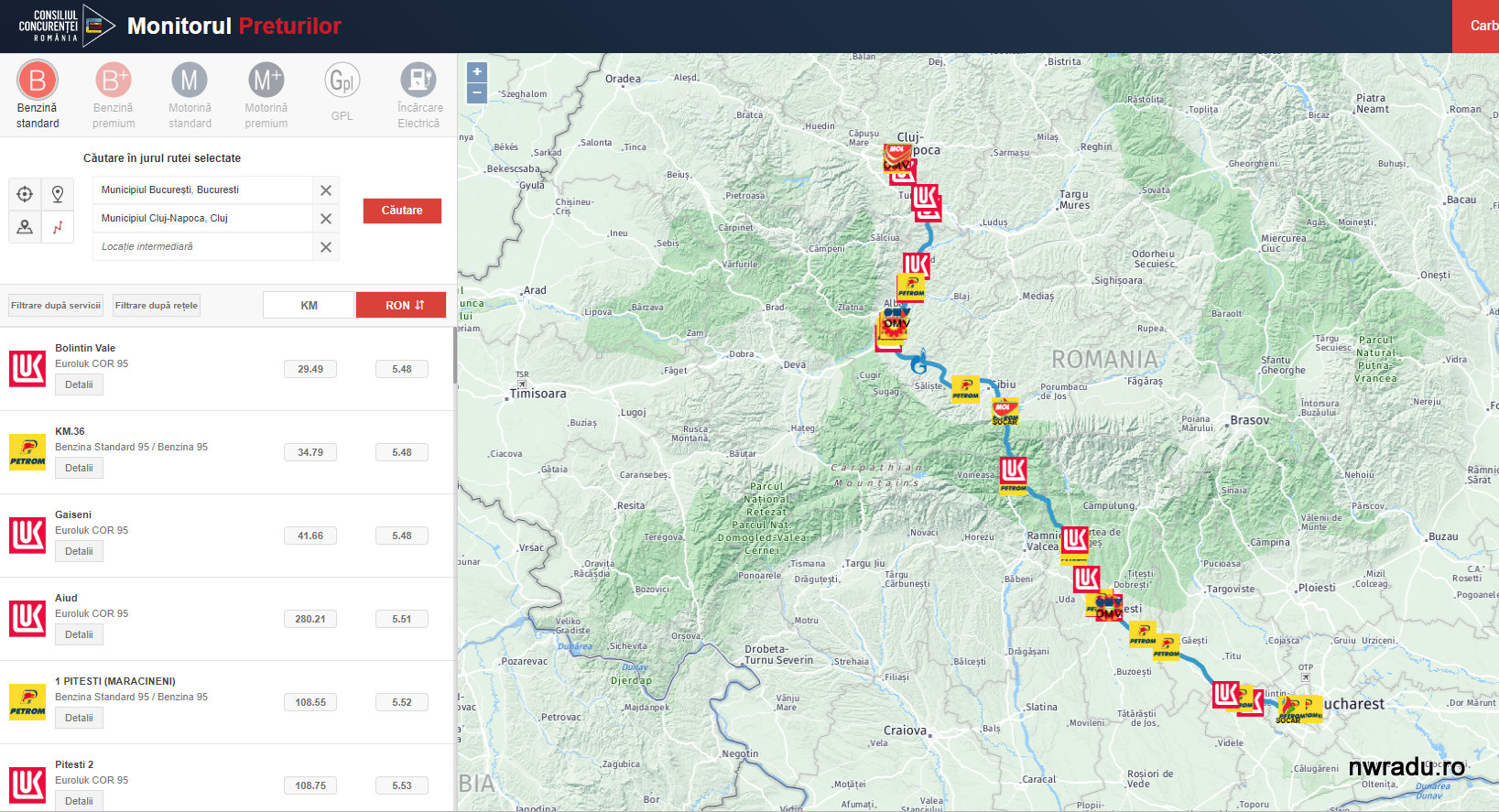Click the Lukoil logo for Bolintin Vale
The width and height of the screenshot is (1499, 812).
pyautogui.click(x=27, y=369)
